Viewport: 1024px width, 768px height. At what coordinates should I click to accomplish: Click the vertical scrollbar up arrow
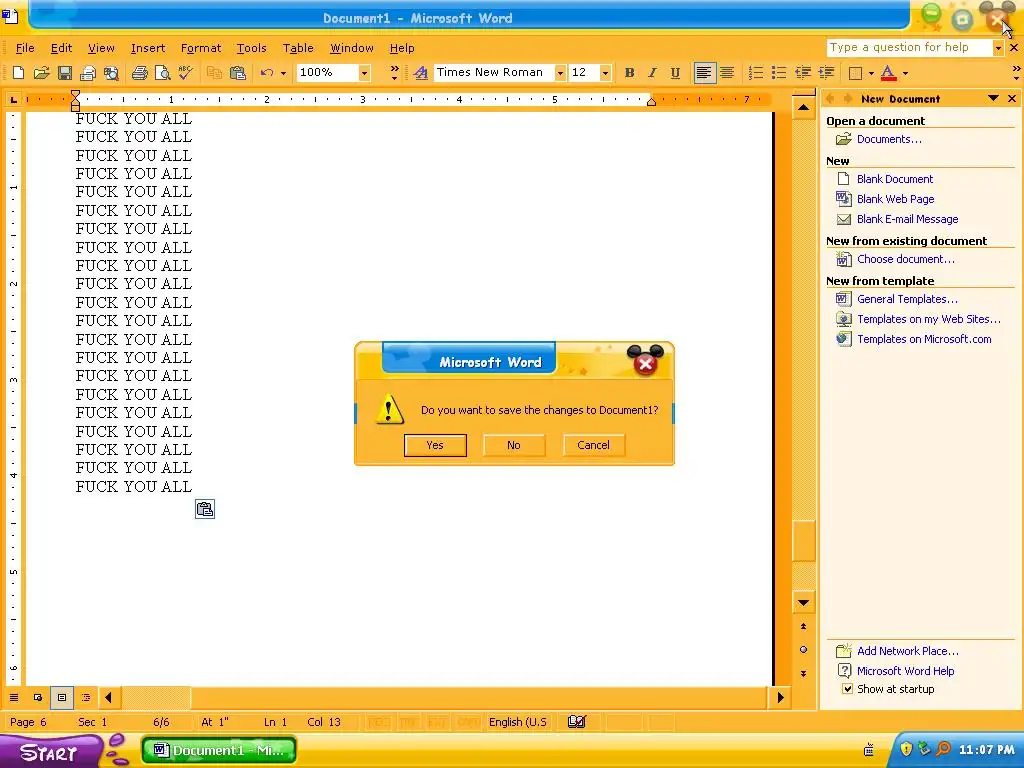click(803, 108)
